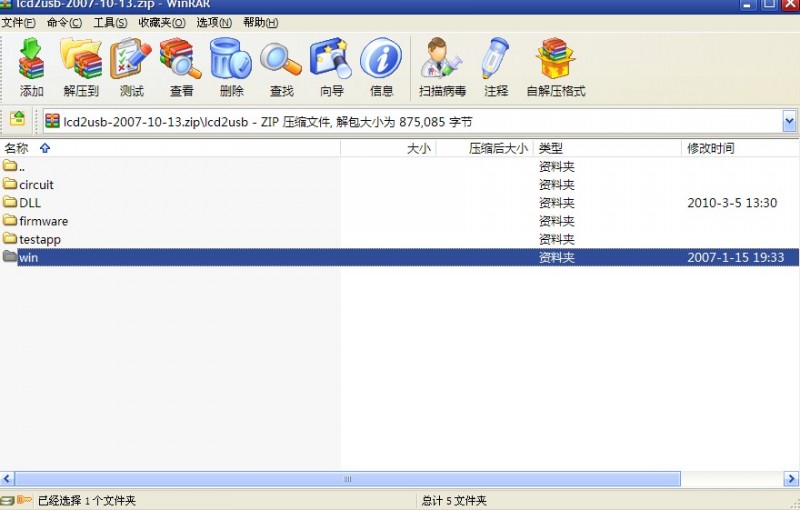Click the horizontal scrollbar thumb
This screenshot has width=800, height=510.
click(x=347, y=480)
